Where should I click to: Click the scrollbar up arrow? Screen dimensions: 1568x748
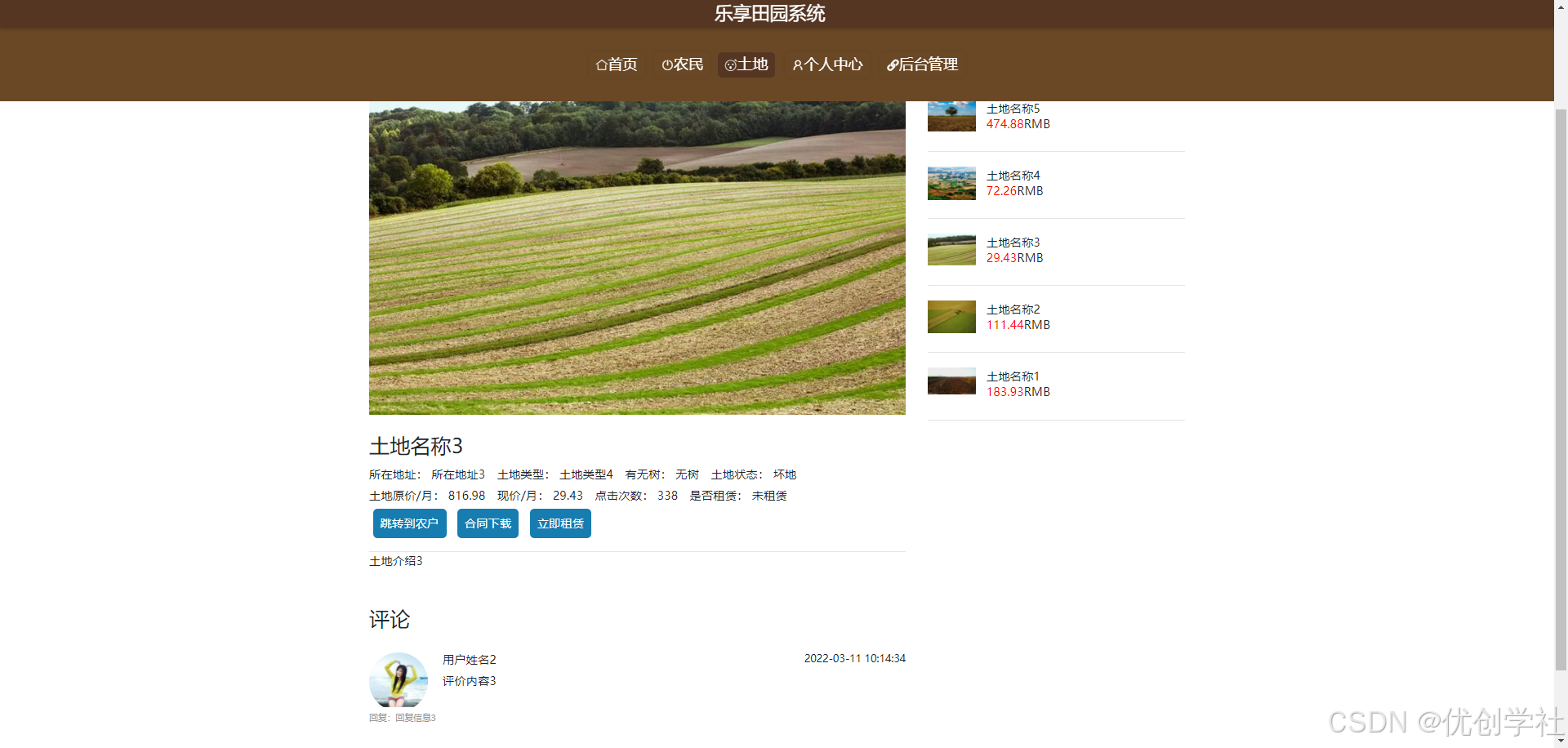coord(1561,7)
